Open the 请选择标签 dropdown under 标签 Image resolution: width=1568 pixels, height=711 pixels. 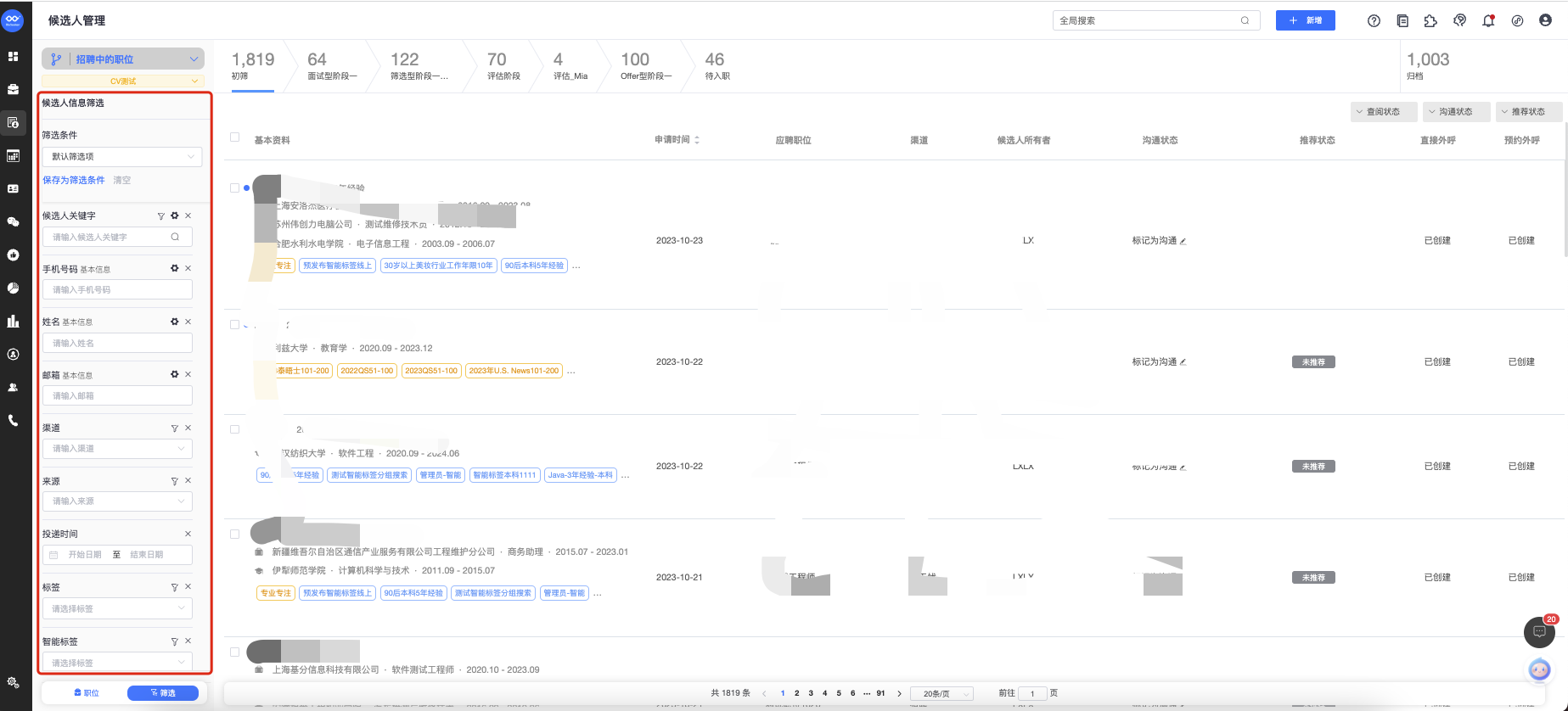click(117, 608)
